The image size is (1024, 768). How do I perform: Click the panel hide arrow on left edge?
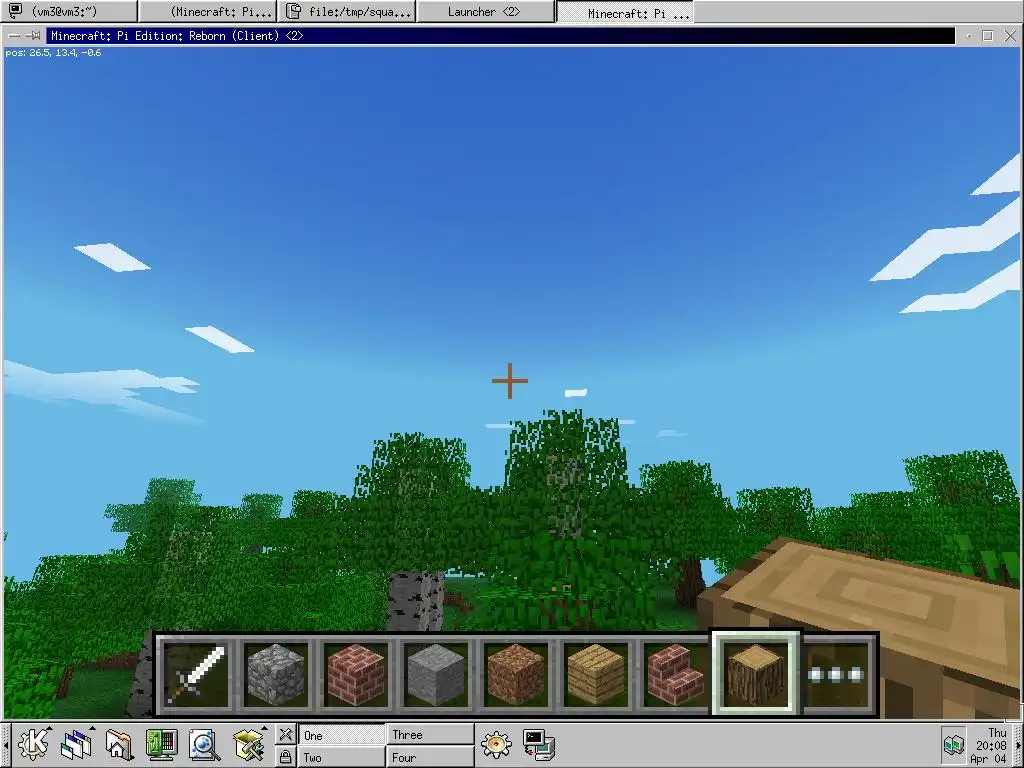coord(5,744)
